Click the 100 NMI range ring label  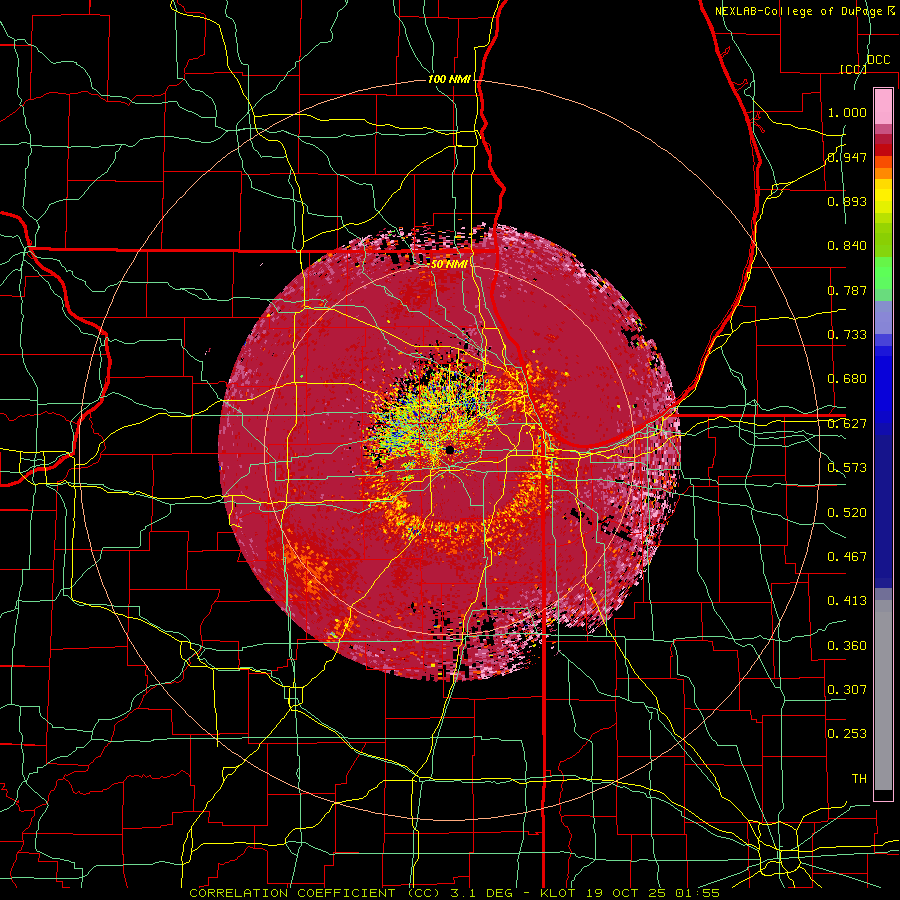pos(449,79)
